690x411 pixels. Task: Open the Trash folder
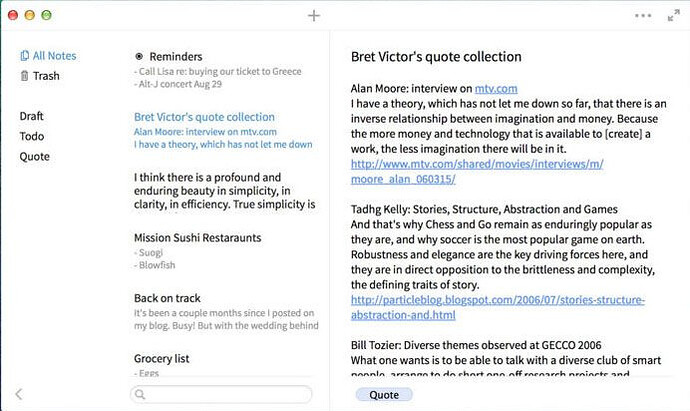(46, 76)
